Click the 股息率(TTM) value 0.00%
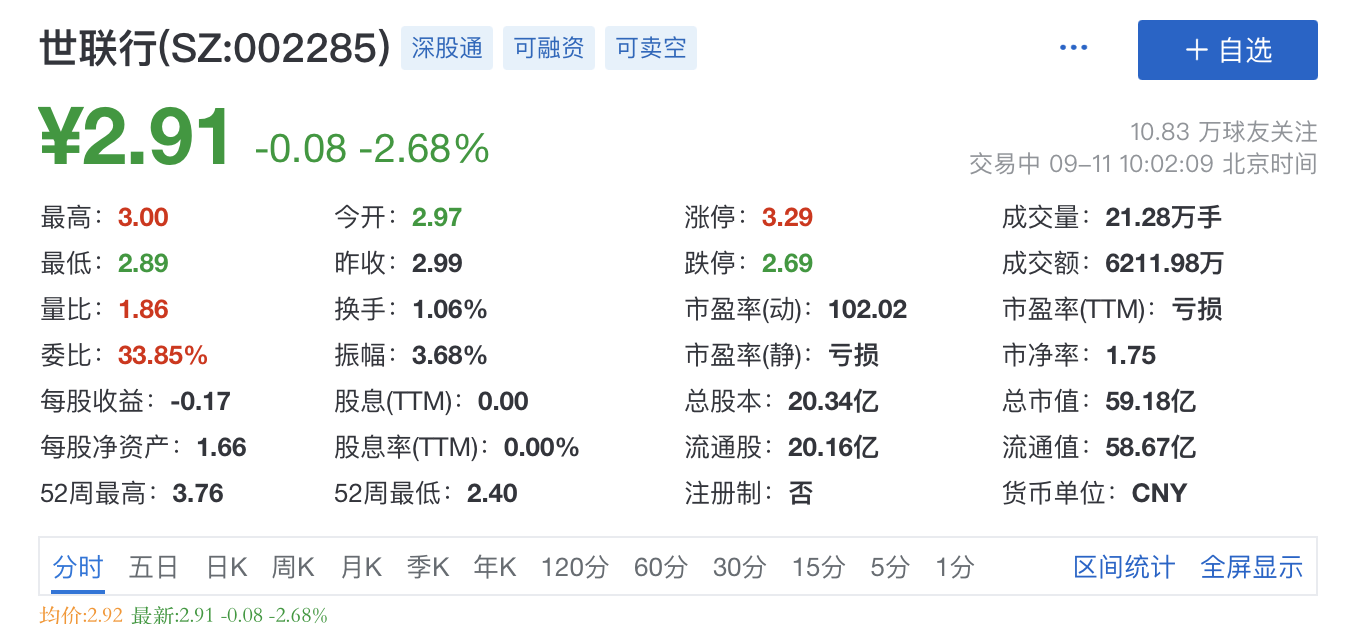This screenshot has width=1354, height=624. tap(542, 447)
